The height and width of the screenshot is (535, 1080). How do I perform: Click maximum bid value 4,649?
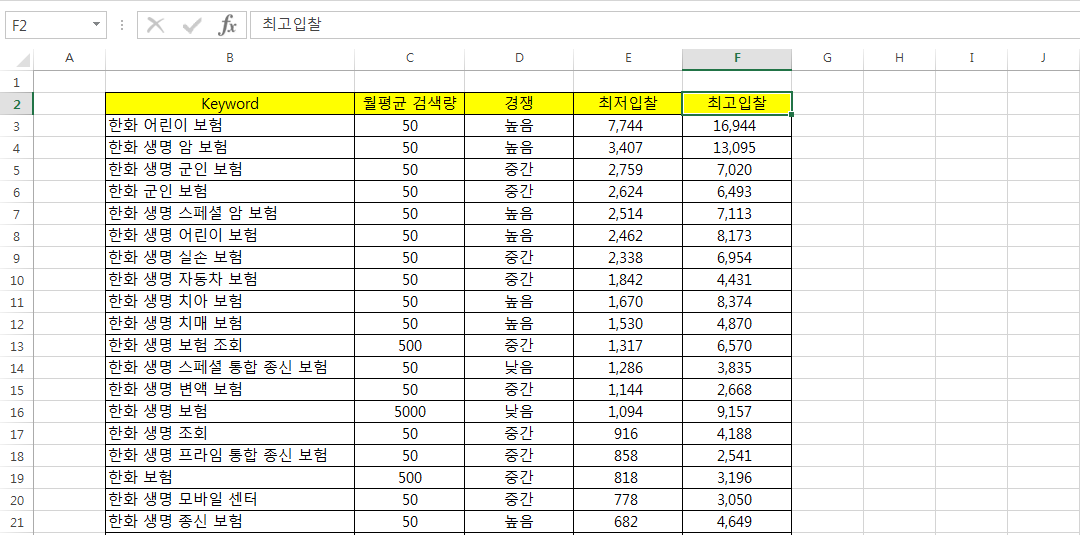pos(737,522)
